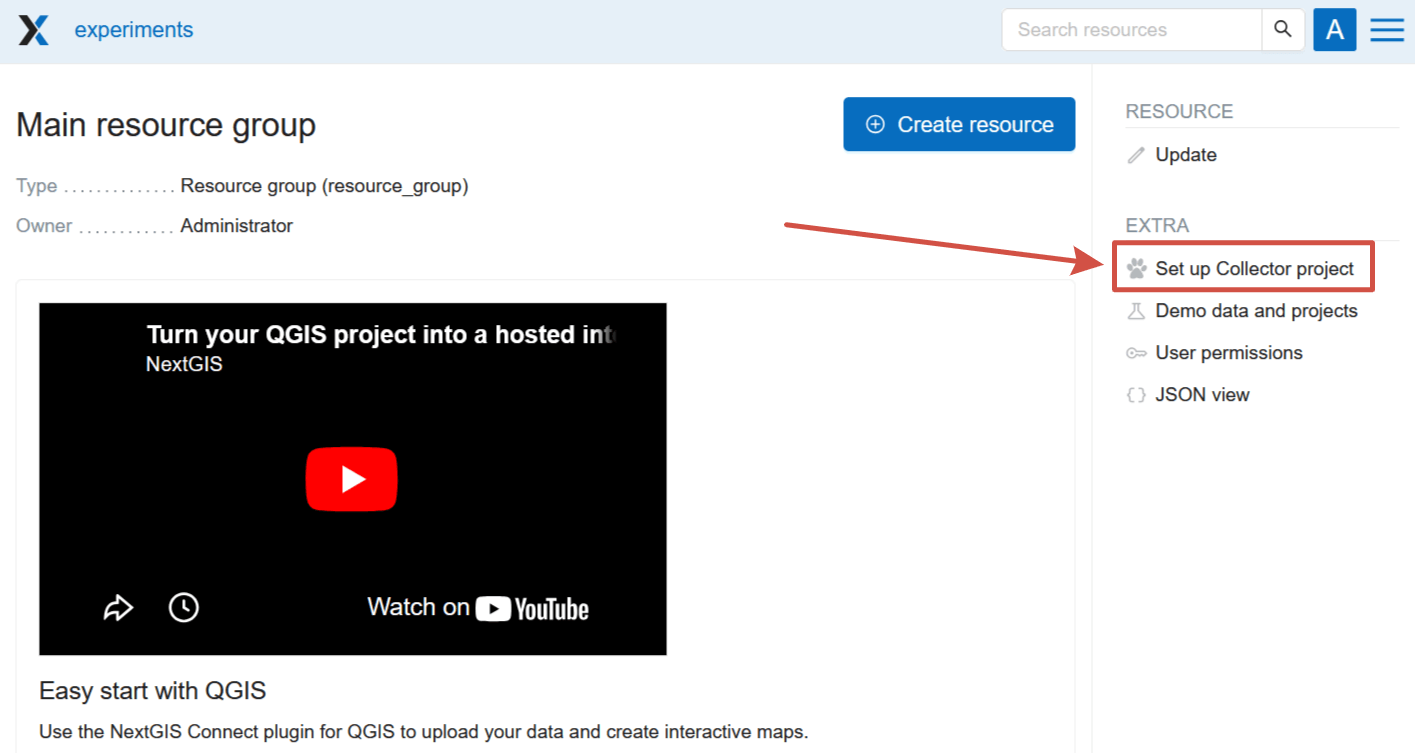Screen dimensions: 1415x753
Task: Open the hamburger main menu
Action: pyautogui.click(x=1387, y=30)
